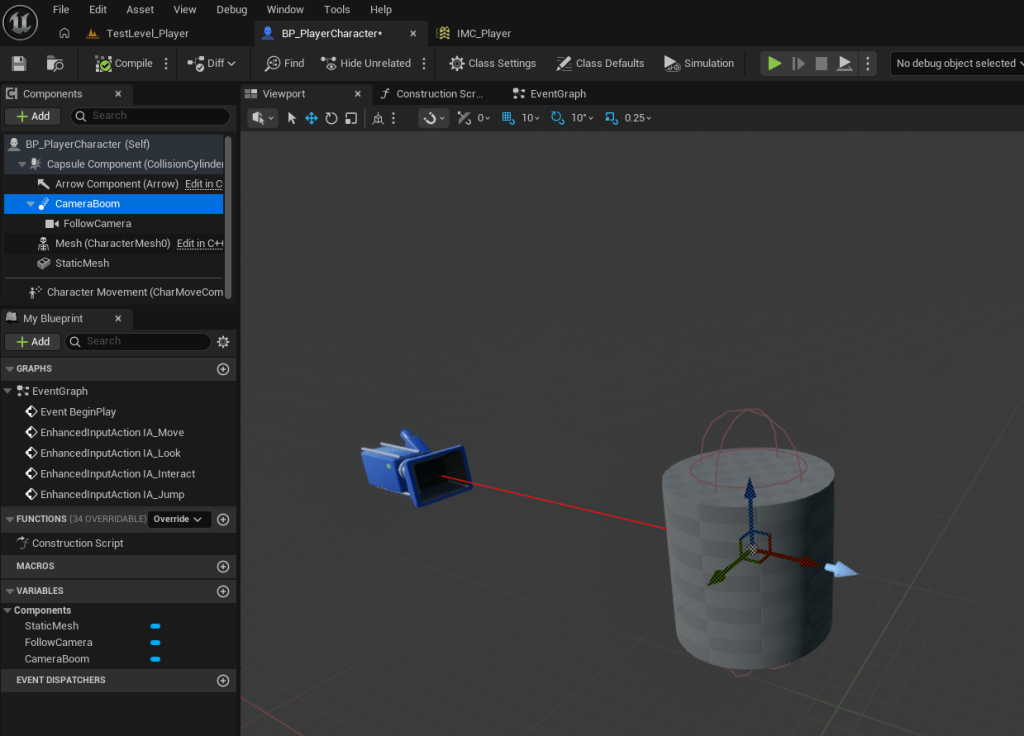Open the Override functions dropdown
This screenshot has width=1024, height=736.
tap(179, 519)
